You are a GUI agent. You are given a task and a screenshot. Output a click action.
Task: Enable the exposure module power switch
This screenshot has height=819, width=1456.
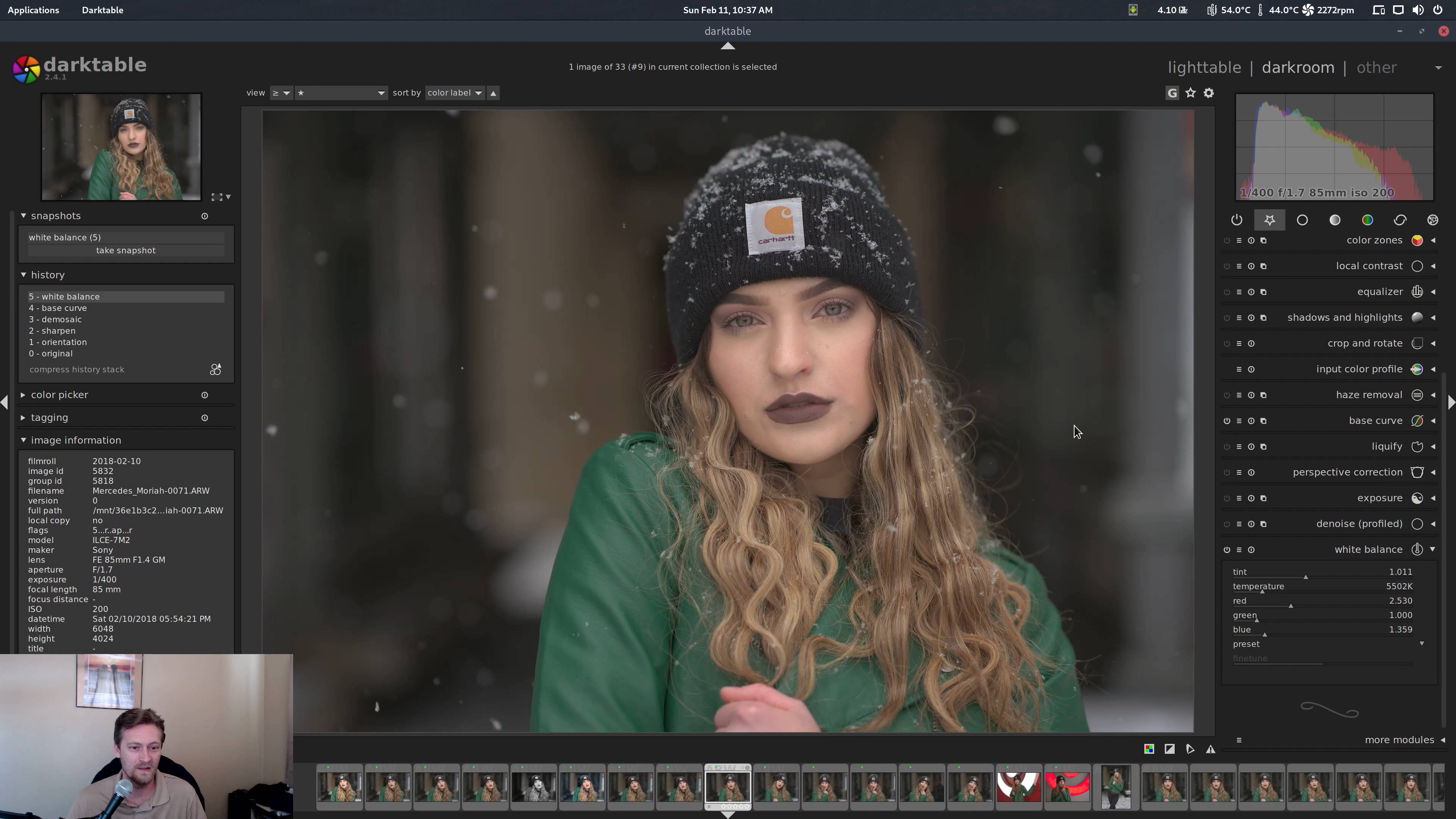1227,499
